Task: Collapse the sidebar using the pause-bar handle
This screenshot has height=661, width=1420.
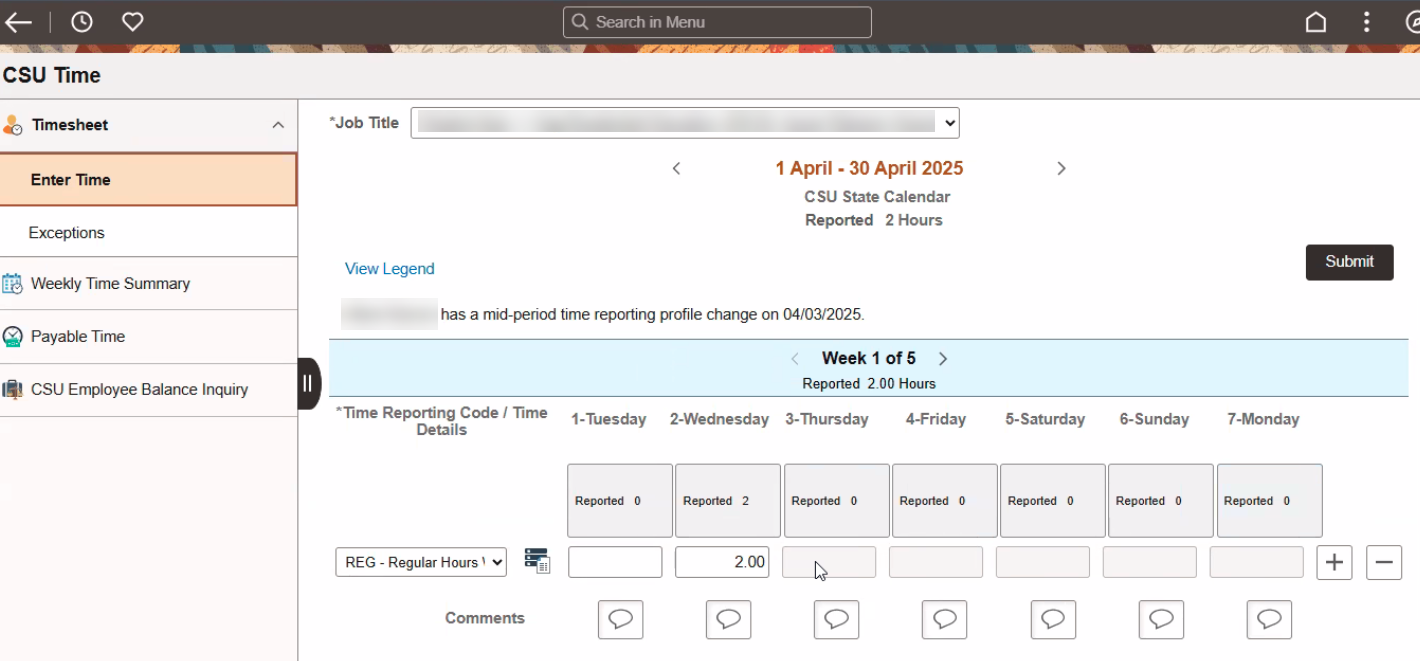Action: (x=307, y=384)
